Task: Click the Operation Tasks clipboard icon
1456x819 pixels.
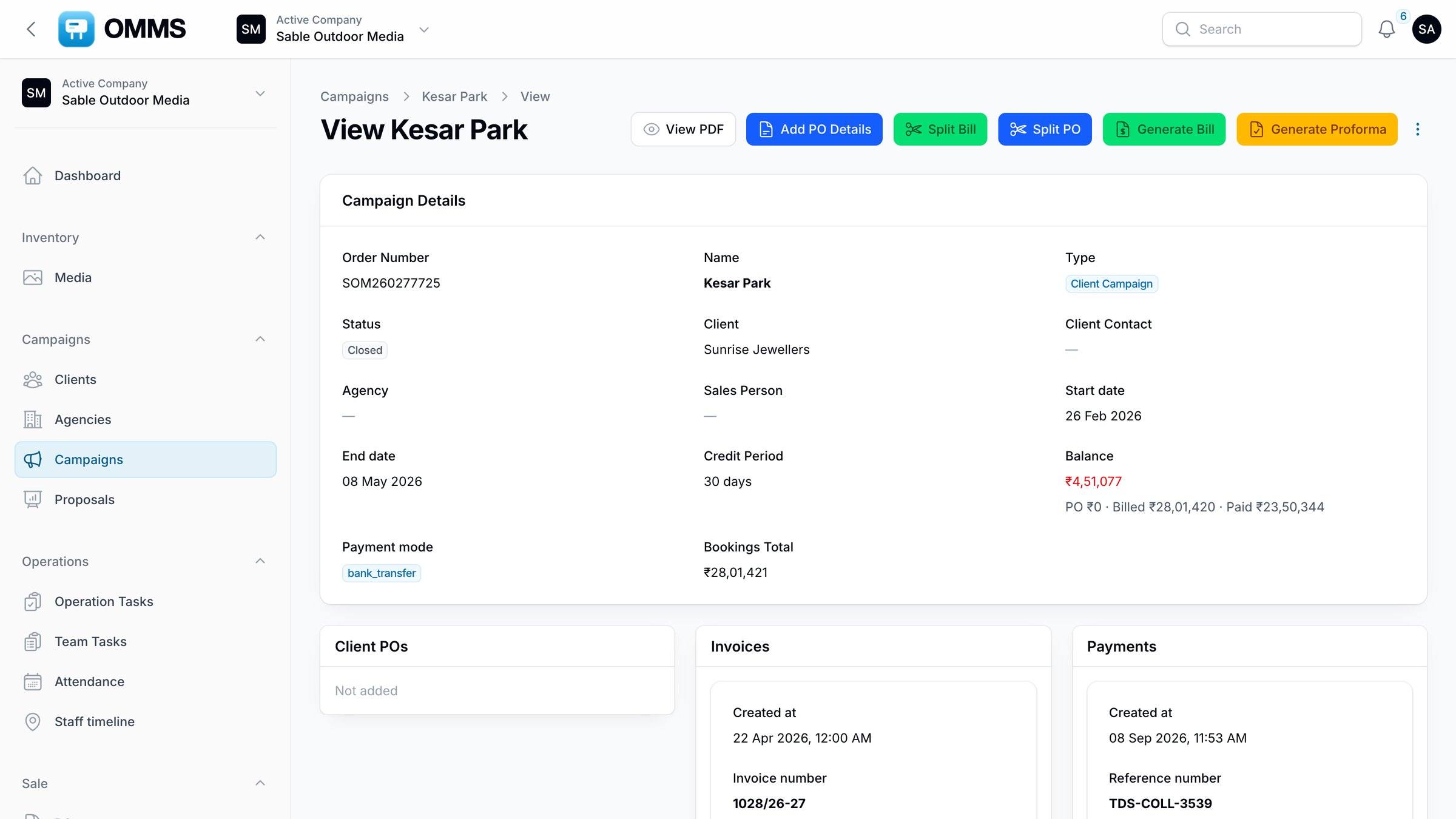Action: (x=33, y=601)
